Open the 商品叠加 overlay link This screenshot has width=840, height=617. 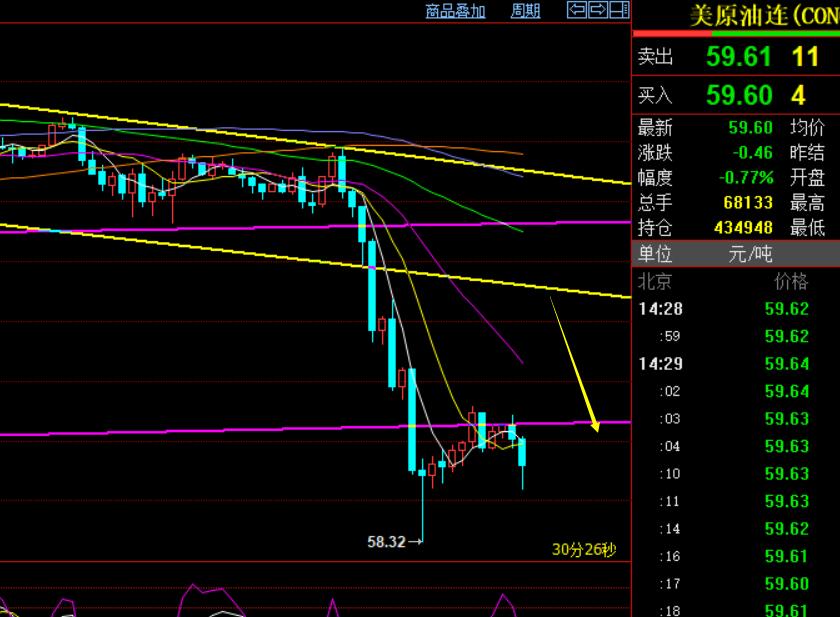(x=455, y=11)
